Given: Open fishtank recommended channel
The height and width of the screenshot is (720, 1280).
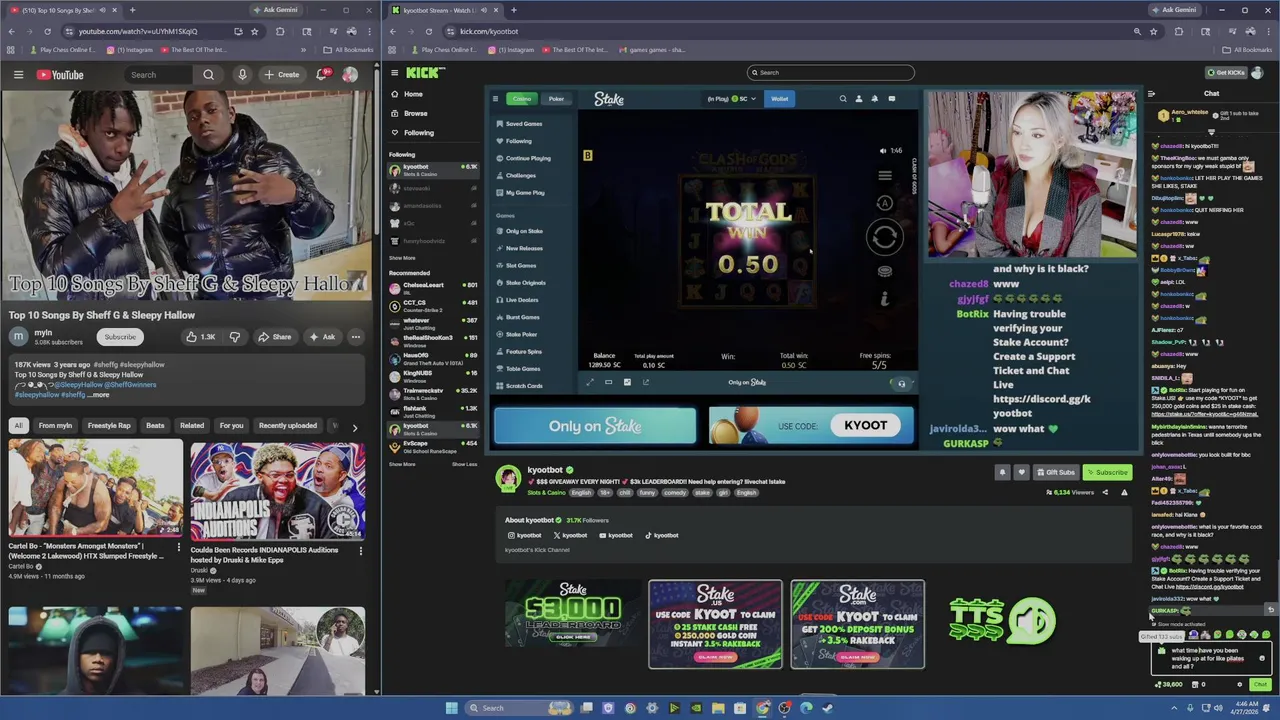Looking at the screenshot, I should (434, 411).
